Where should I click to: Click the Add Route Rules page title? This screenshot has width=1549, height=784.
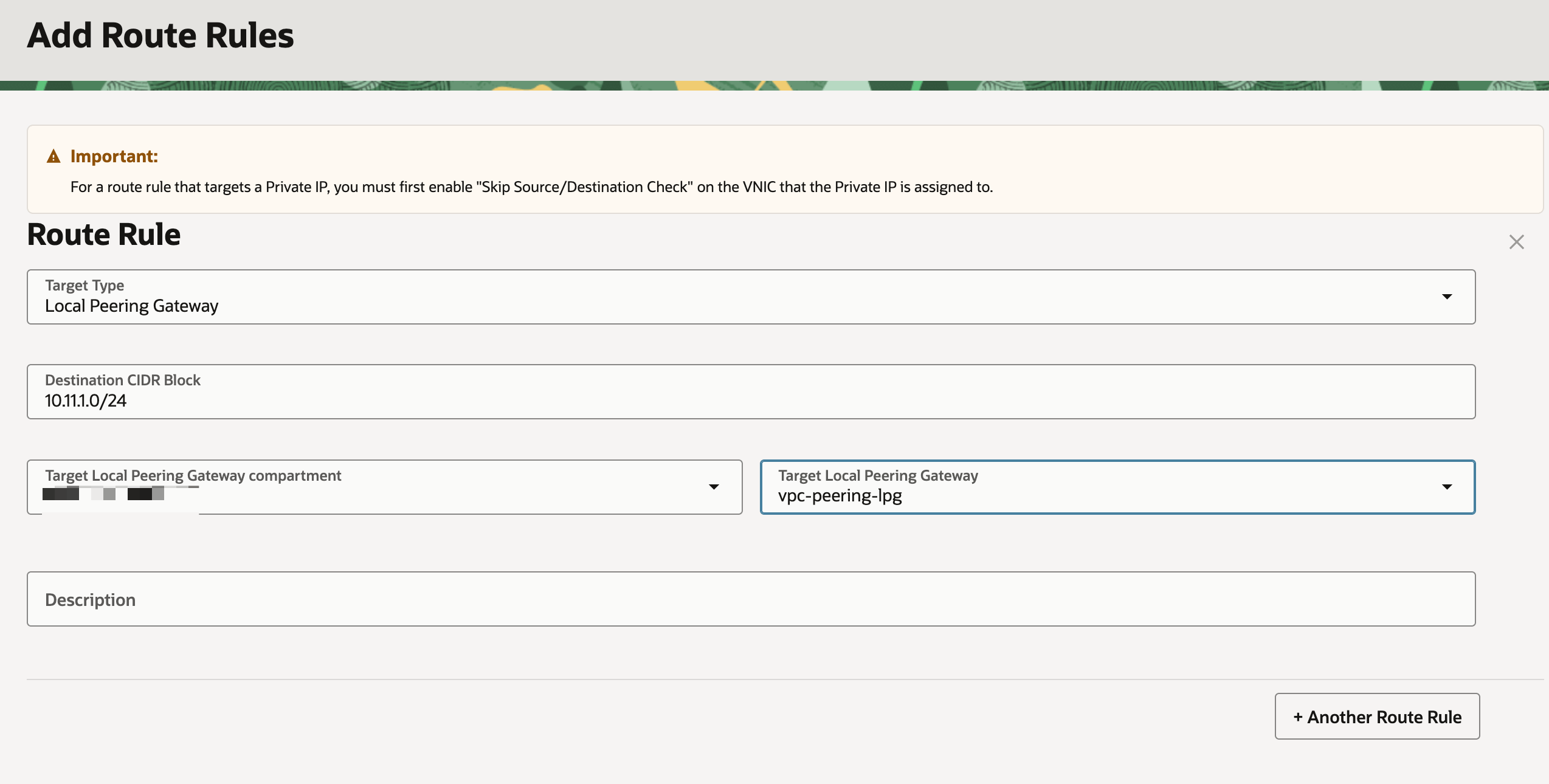(160, 35)
